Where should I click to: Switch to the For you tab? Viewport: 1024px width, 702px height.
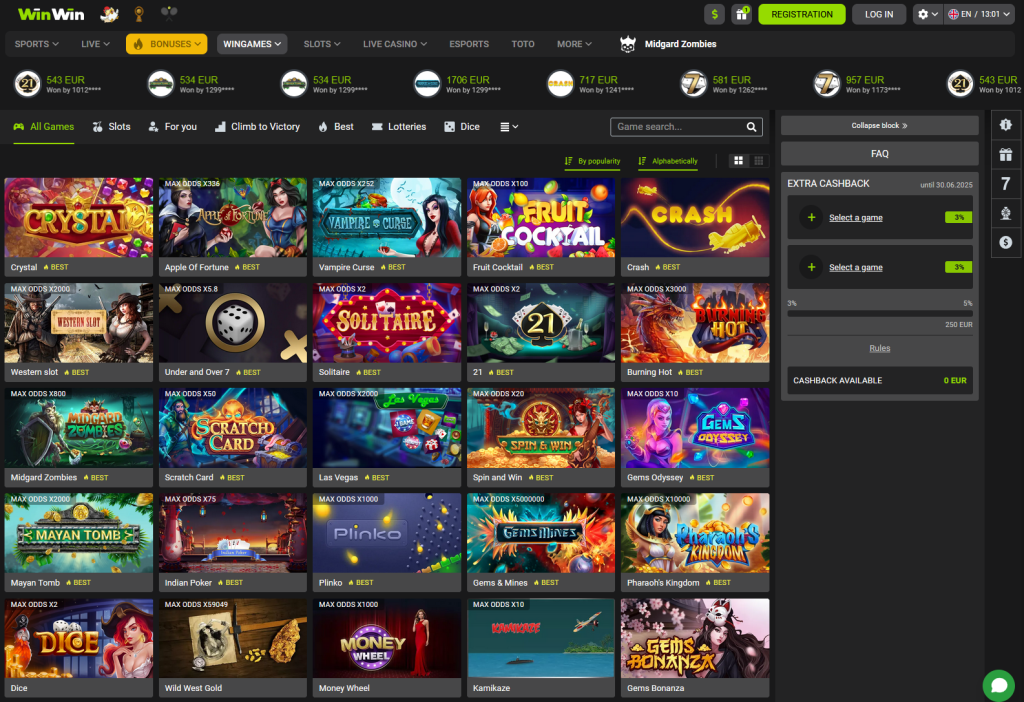coord(172,127)
